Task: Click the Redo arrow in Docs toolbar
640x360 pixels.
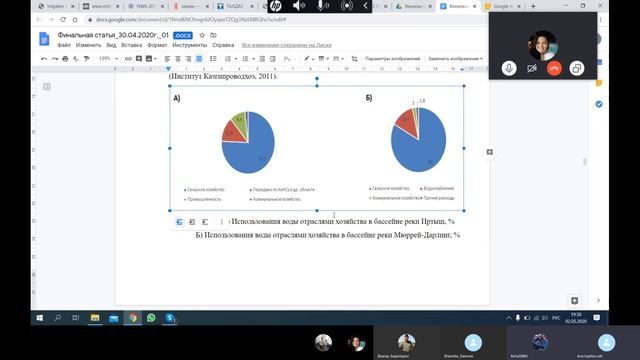Action: click(55, 59)
